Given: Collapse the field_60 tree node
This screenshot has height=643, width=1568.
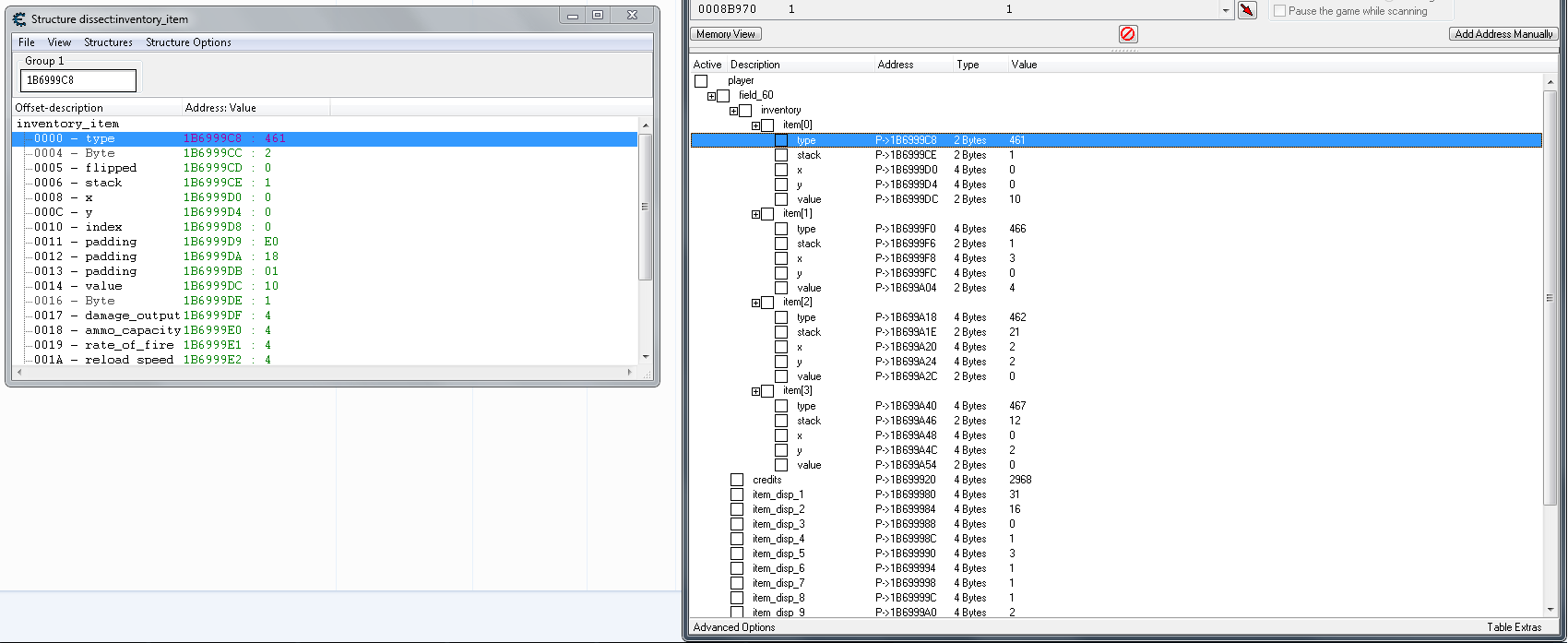Looking at the screenshot, I should click(711, 96).
